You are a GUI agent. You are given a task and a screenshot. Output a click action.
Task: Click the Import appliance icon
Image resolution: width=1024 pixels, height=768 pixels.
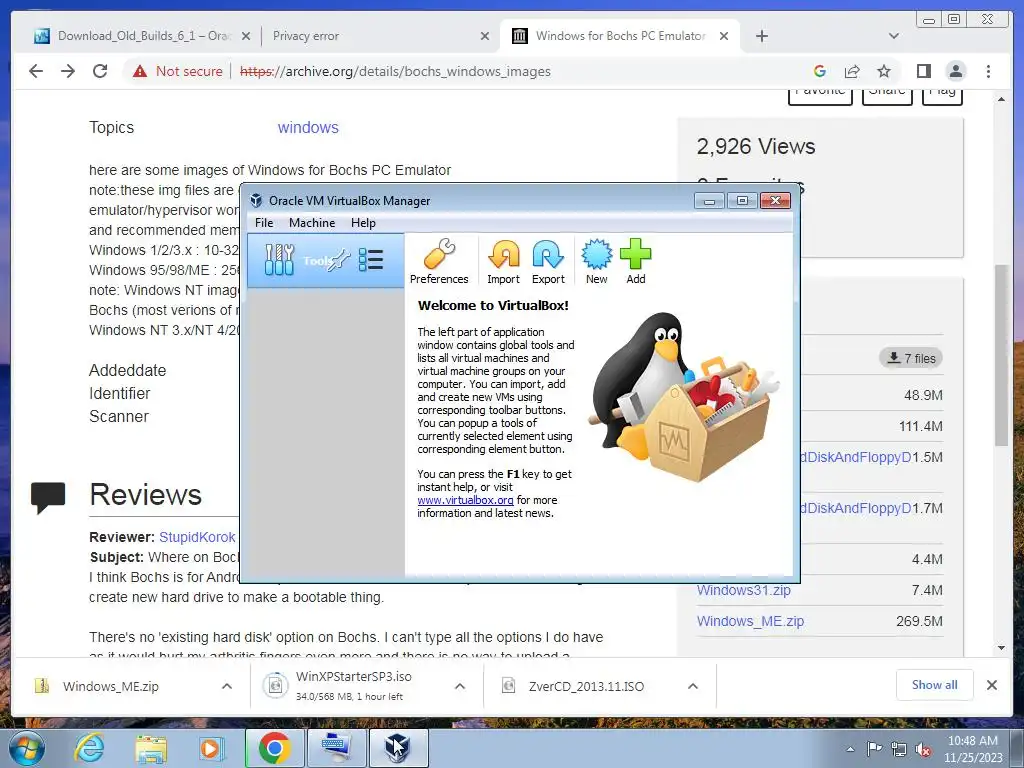(x=504, y=261)
